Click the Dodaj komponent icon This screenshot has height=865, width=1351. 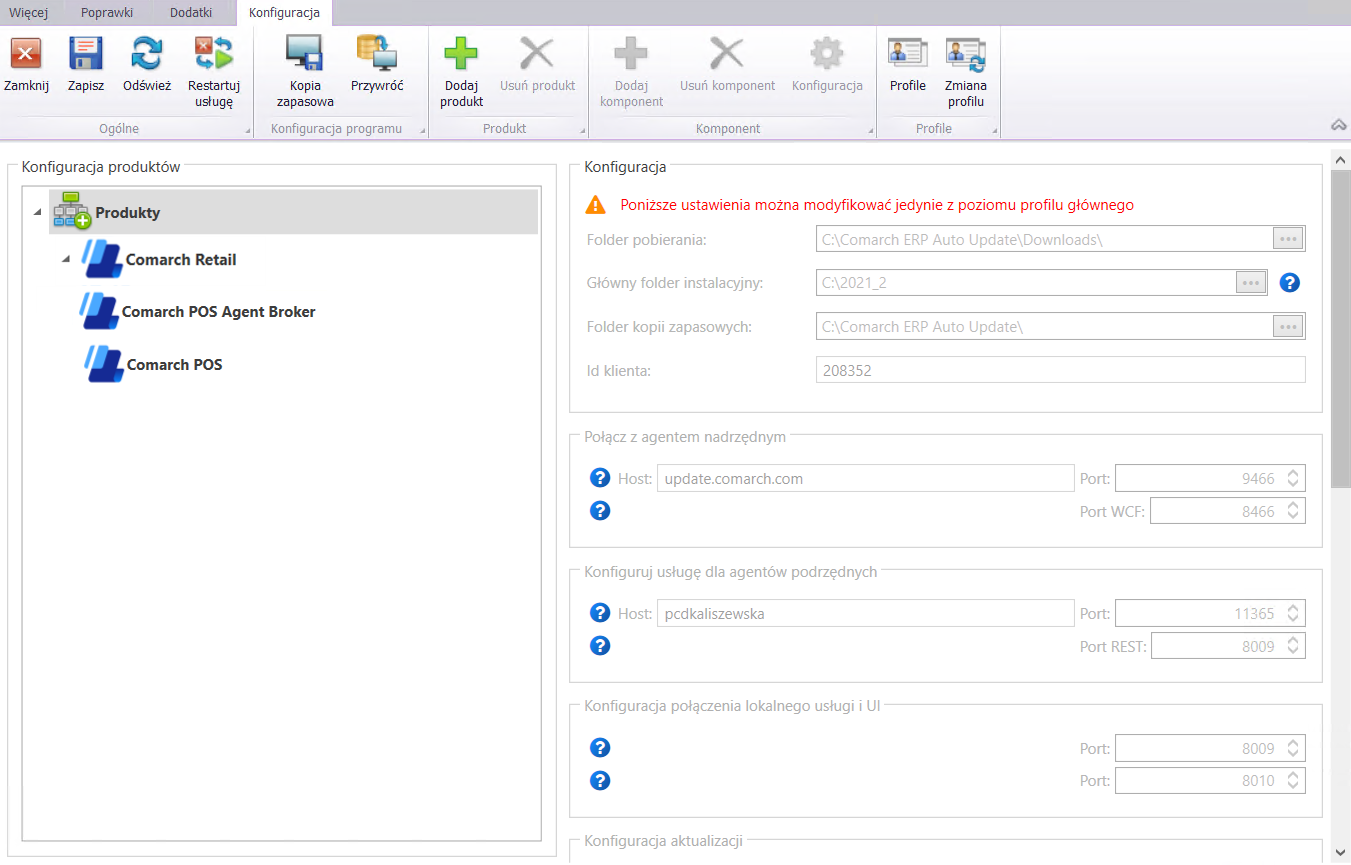(631, 53)
